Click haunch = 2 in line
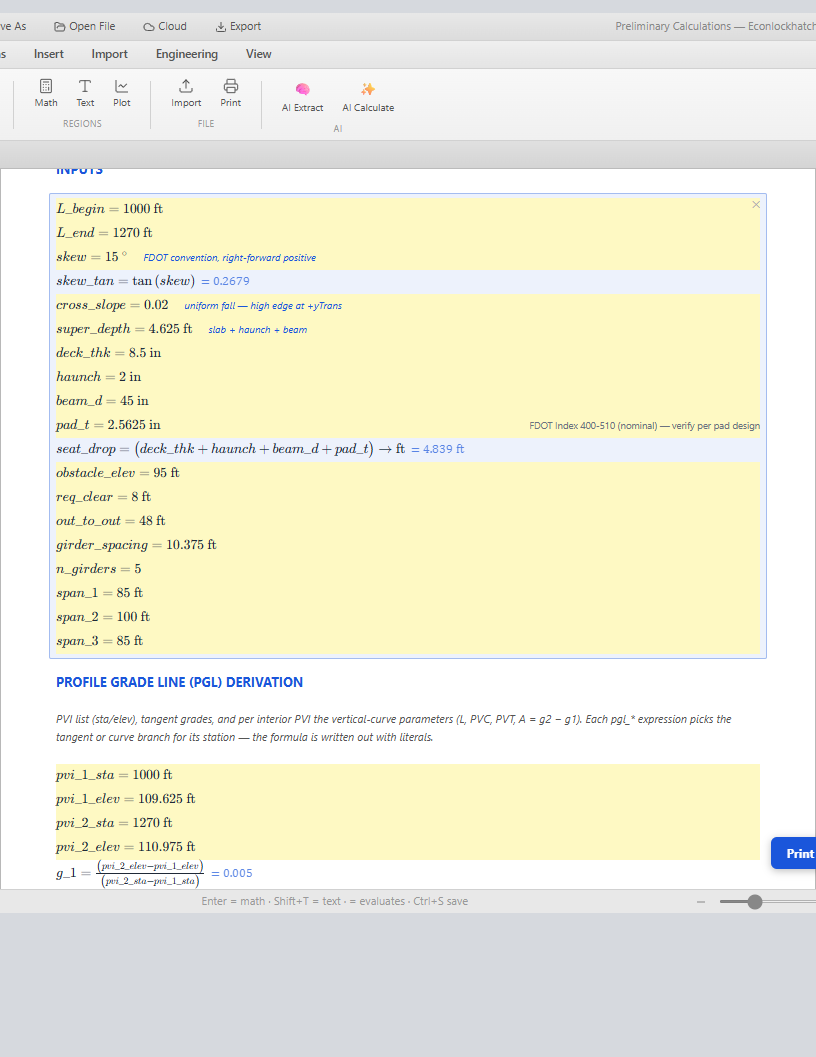 [x=408, y=377]
